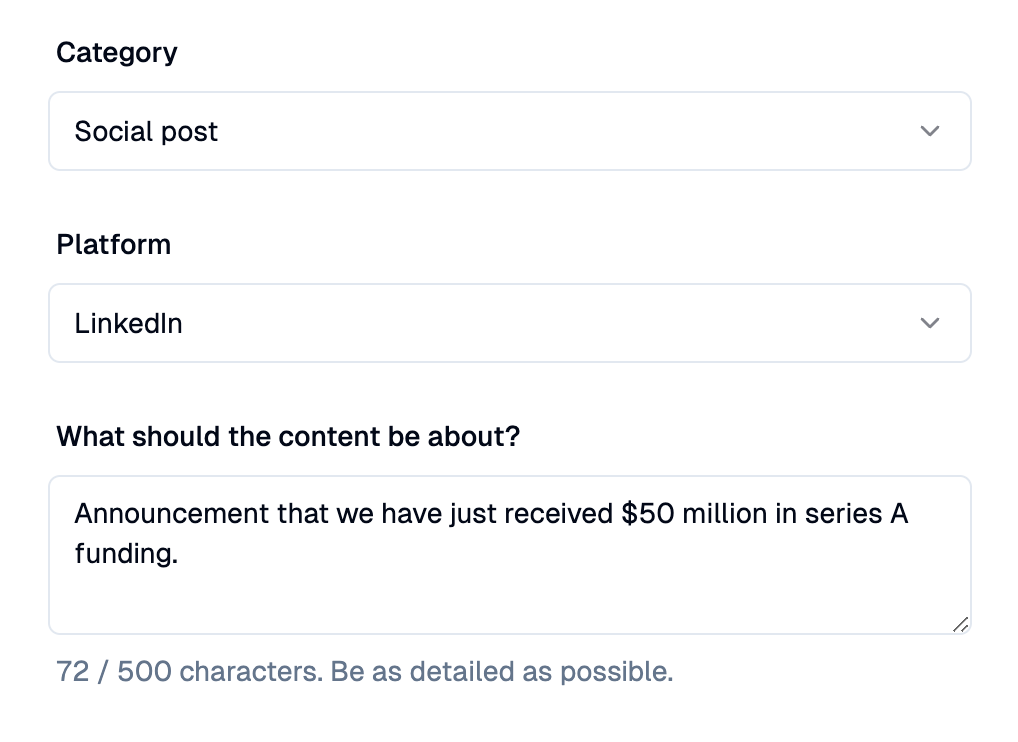
Task: Click the word 'funding.' in the textarea
Action: 126,553
